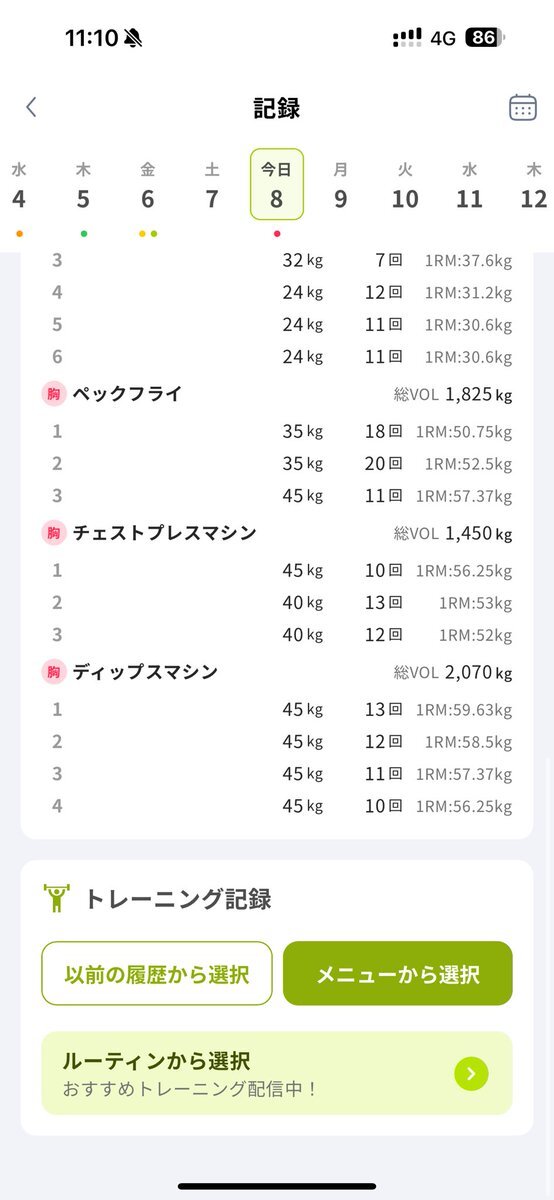Select today's date 8

click(277, 185)
